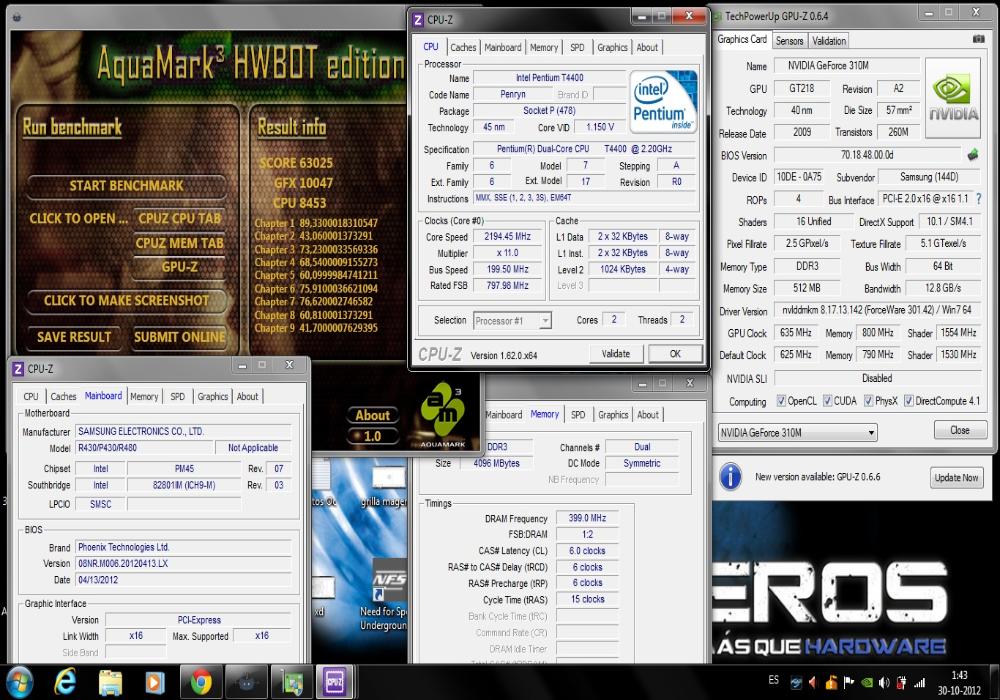Click SUBMIT ONLINE in AquaMark
This screenshot has width=1000, height=700.
pyautogui.click(x=180, y=337)
